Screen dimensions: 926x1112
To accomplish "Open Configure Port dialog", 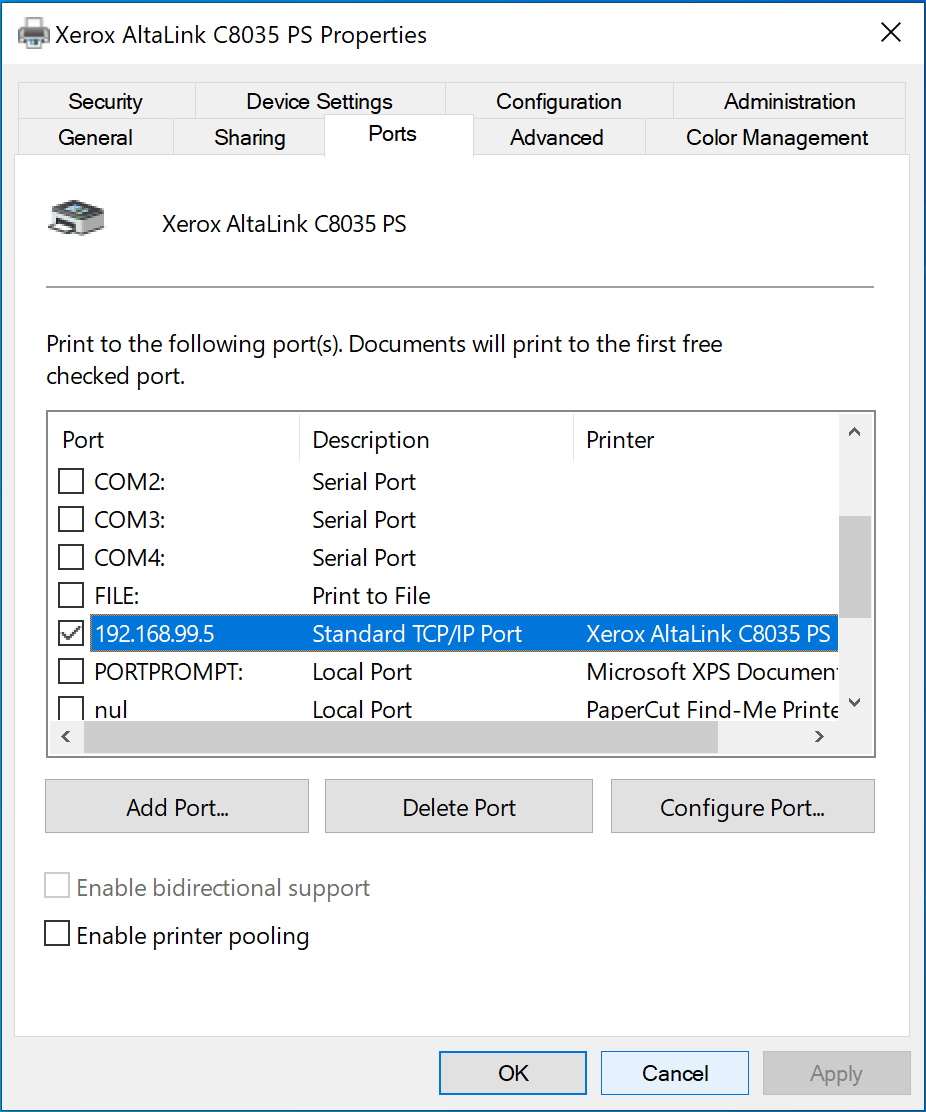I will click(x=742, y=806).
